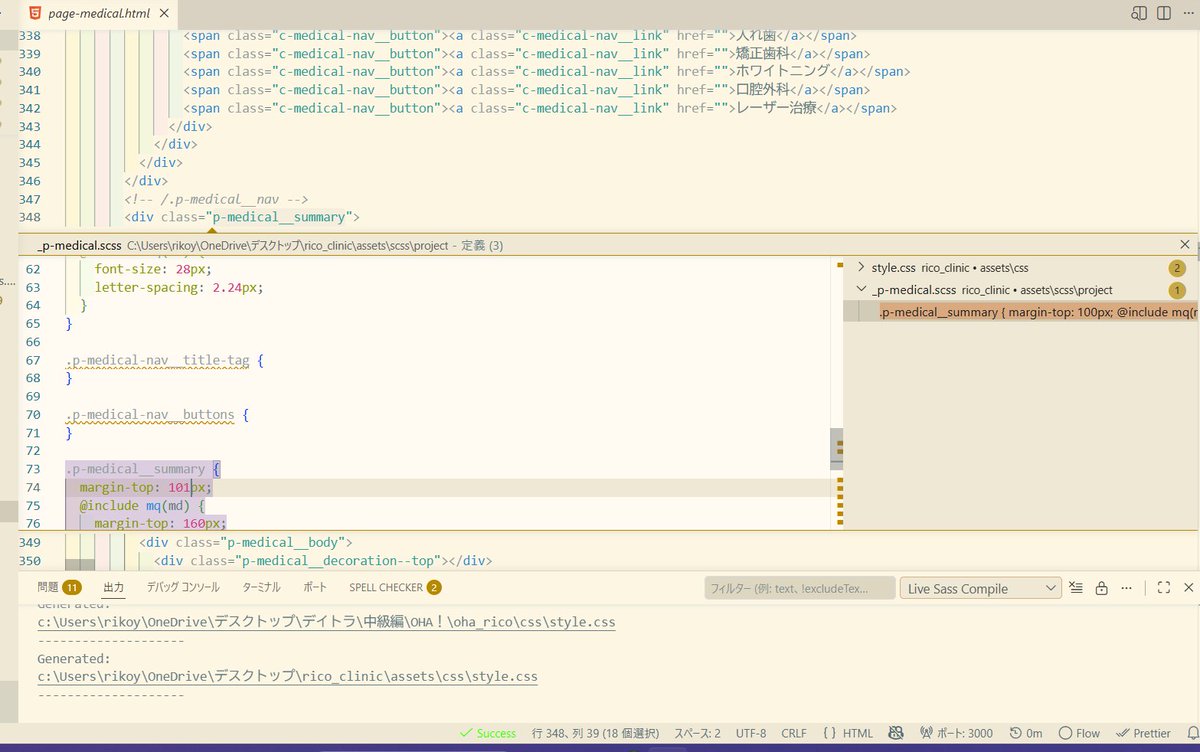The image size is (1200, 752).
Task: Click the 0m time tracker status item
Action: pyautogui.click(x=1026, y=733)
